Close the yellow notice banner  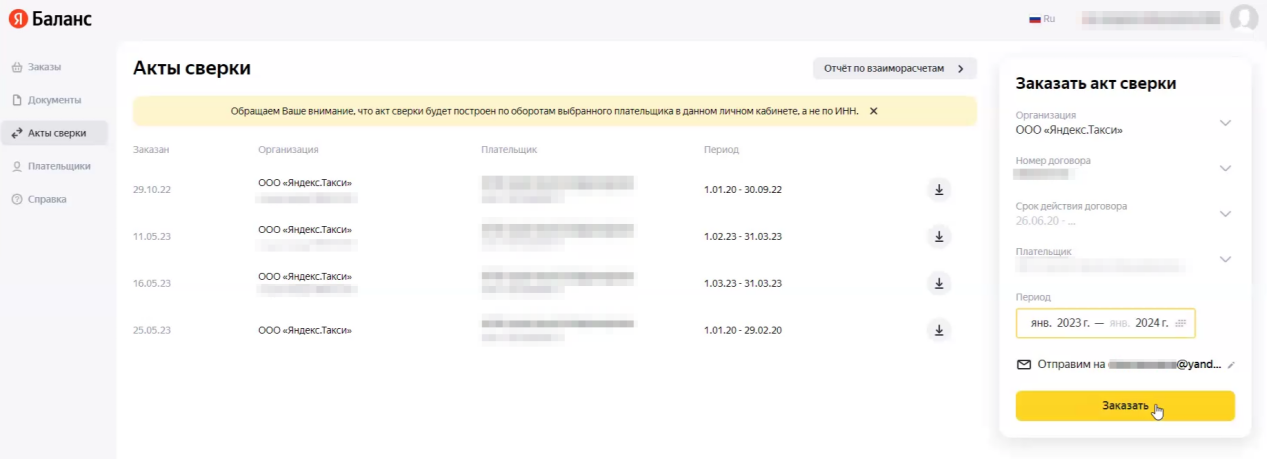(x=873, y=111)
